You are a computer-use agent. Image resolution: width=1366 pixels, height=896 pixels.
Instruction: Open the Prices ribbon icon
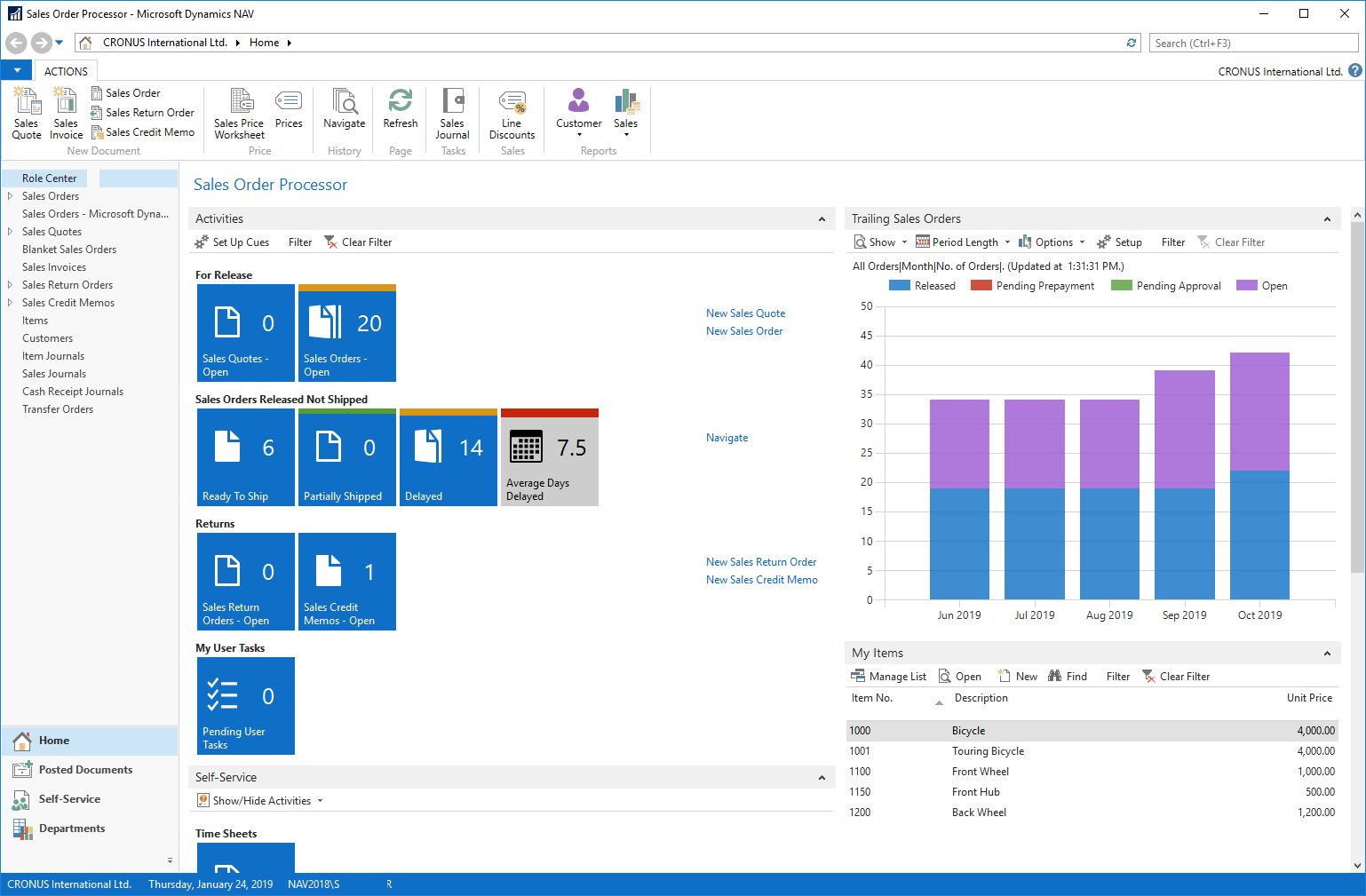pyautogui.click(x=289, y=108)
